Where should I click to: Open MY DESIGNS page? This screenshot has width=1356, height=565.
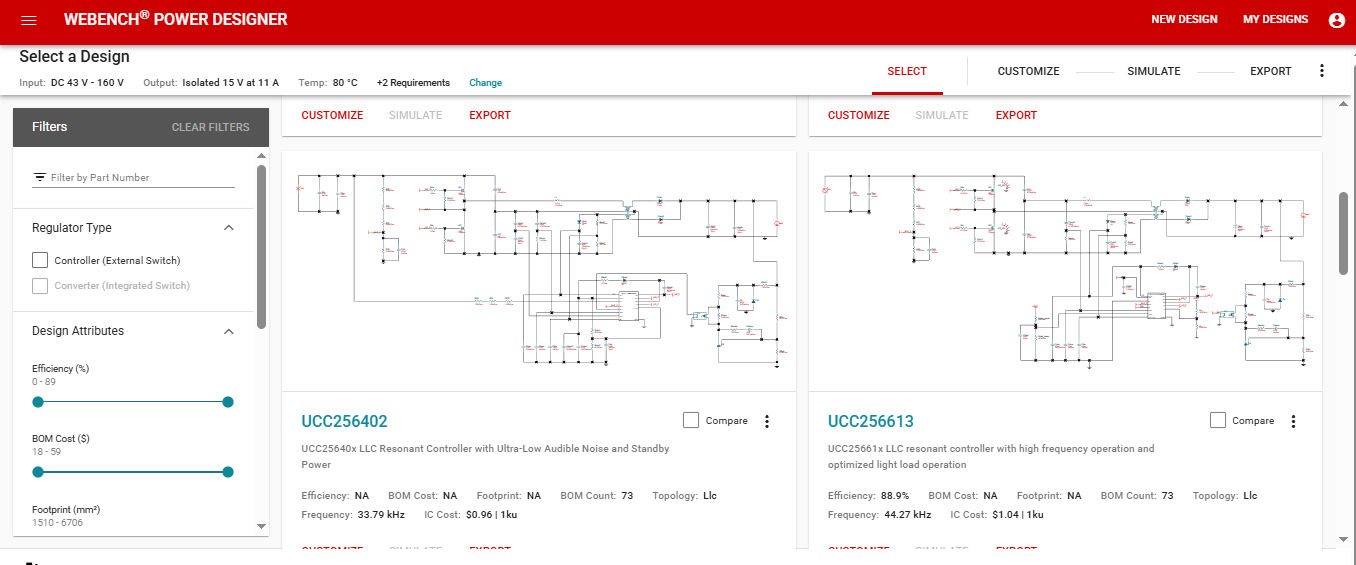[x=1275, y=19]
